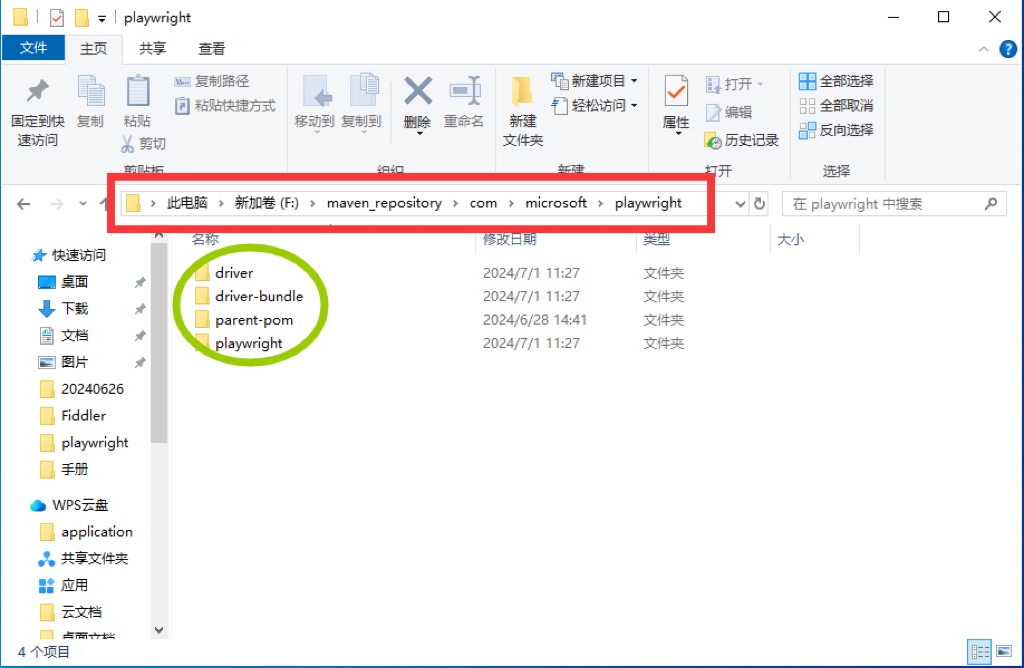Image resolution: width=1024 pixels, height=668 pixels.
Task: Select the driver-bundle folder
Action: pyautogui.click(x=249, y=296)
